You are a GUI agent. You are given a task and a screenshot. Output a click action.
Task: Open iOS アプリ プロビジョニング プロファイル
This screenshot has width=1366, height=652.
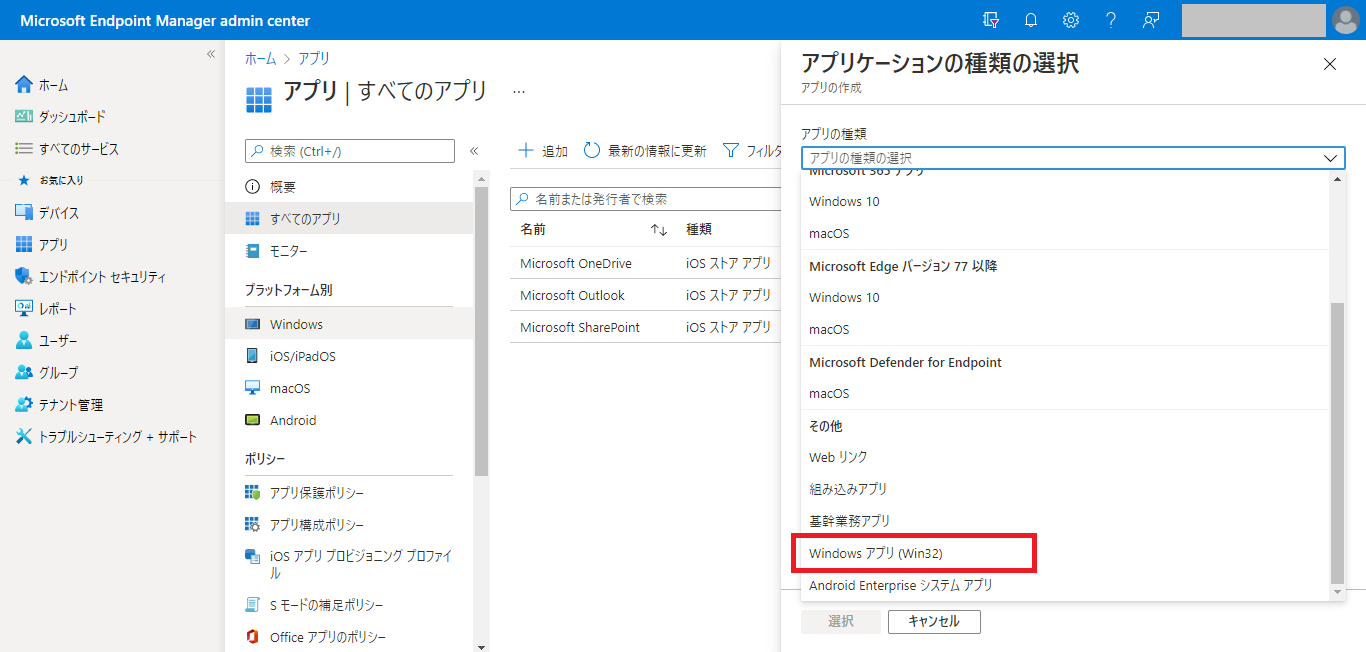pos(349,565)
